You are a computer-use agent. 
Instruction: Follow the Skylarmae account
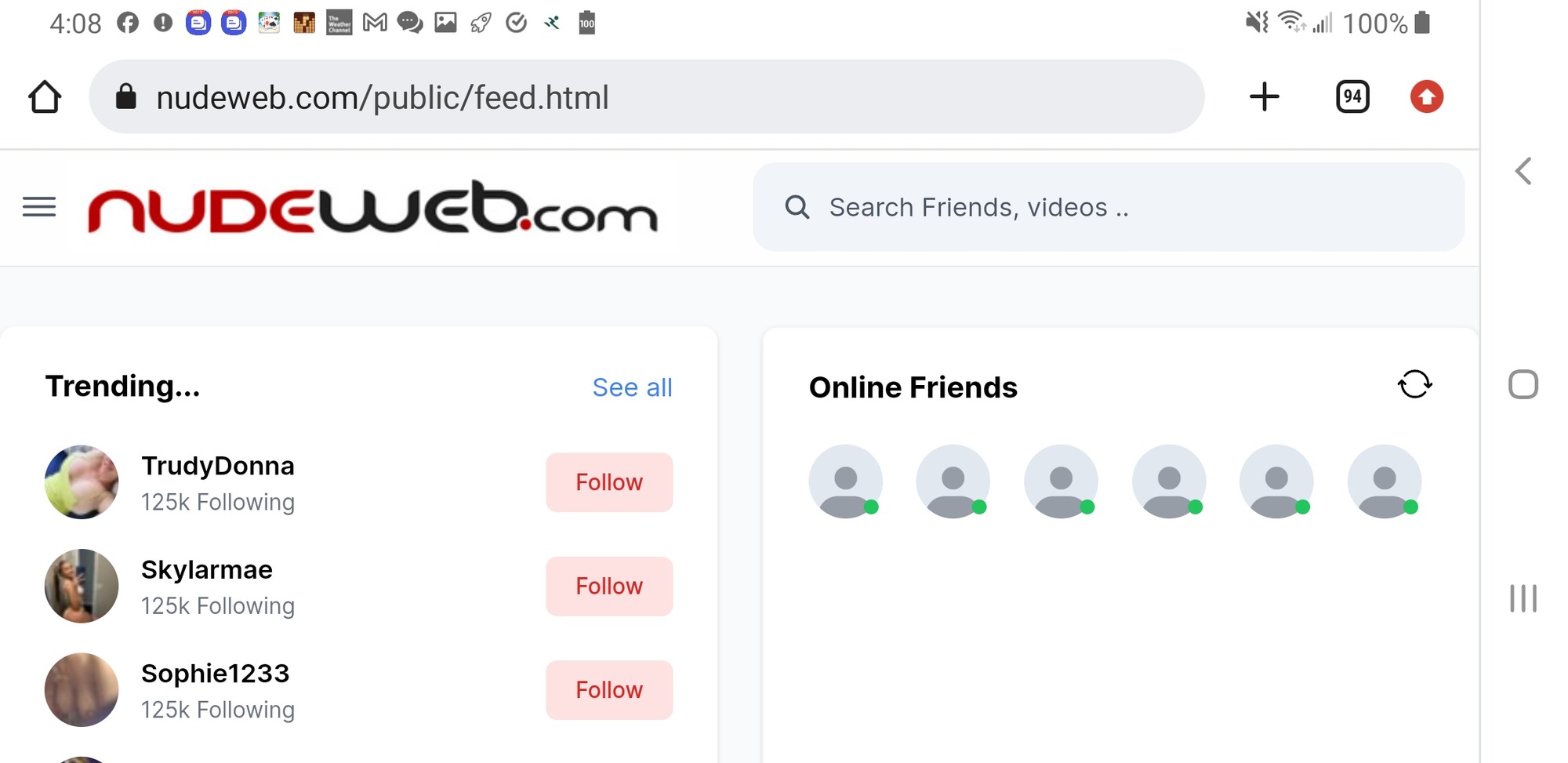pos(609,586)
